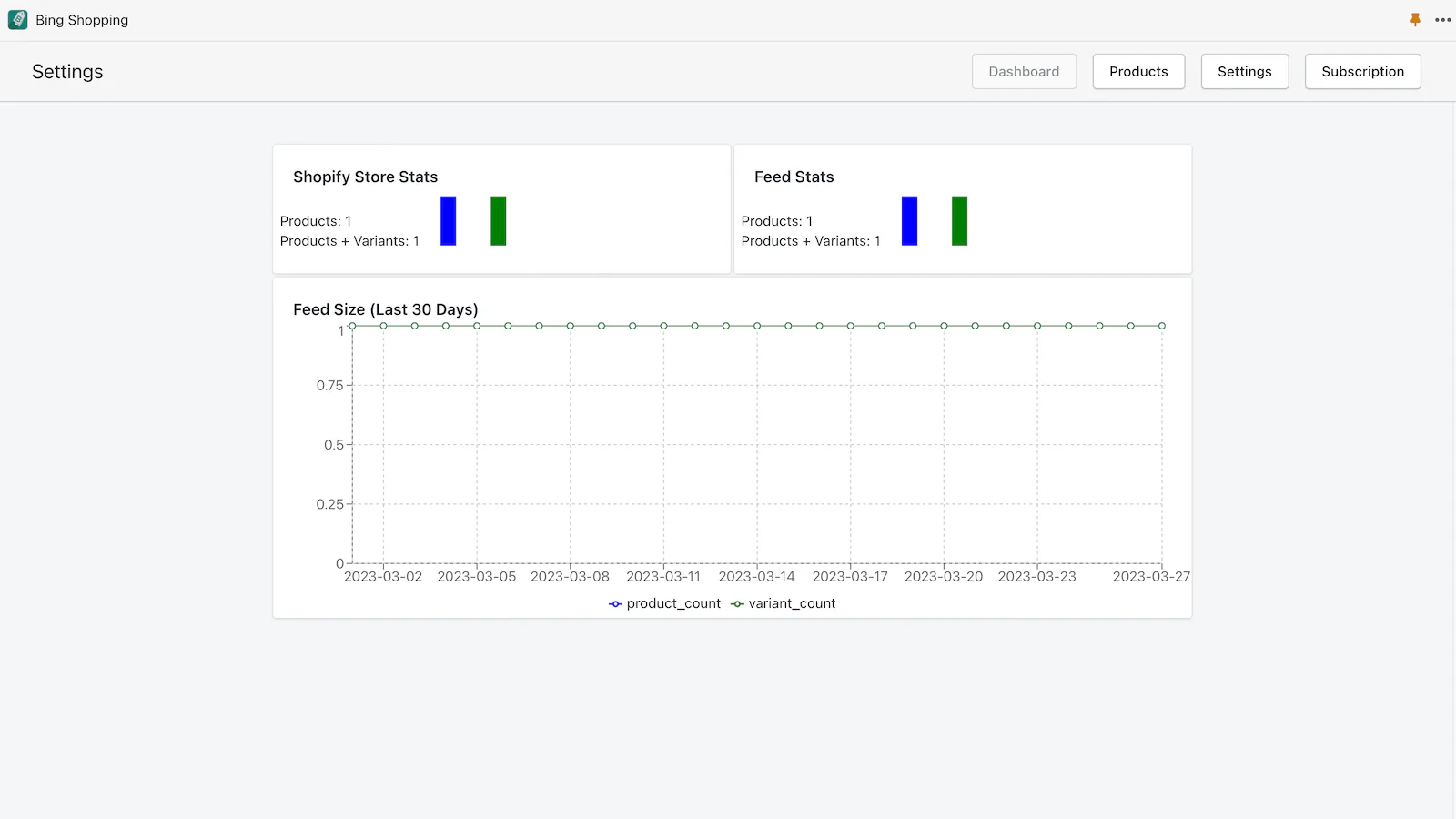Click the orange pin icon
The width and height of the screenshot is (1456, 819).
[x=1414, y=19]
